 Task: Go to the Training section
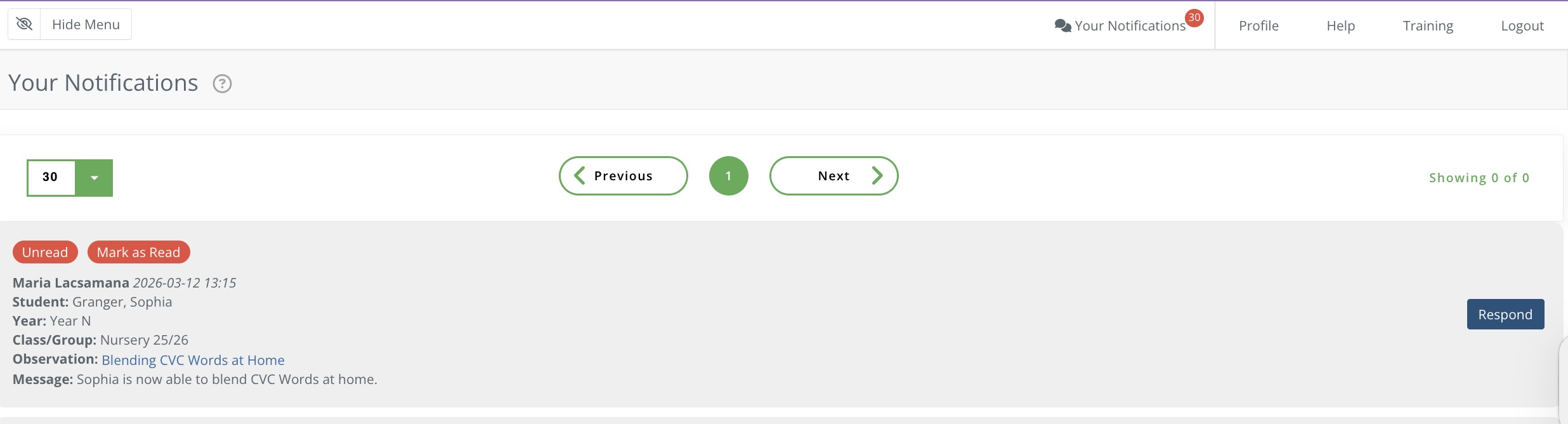tap(1428, 26)
